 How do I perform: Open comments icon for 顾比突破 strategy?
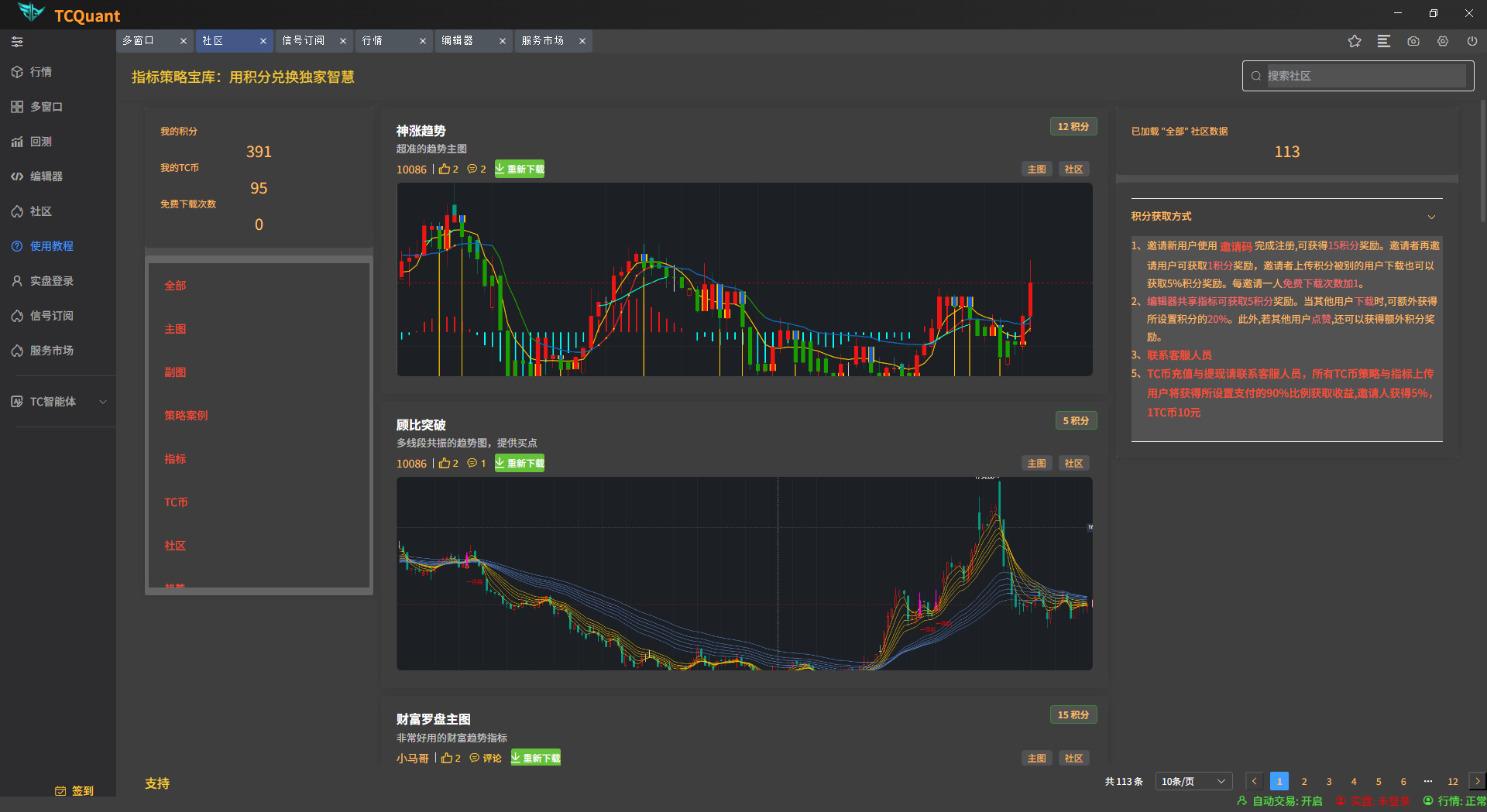click(472, 463)
